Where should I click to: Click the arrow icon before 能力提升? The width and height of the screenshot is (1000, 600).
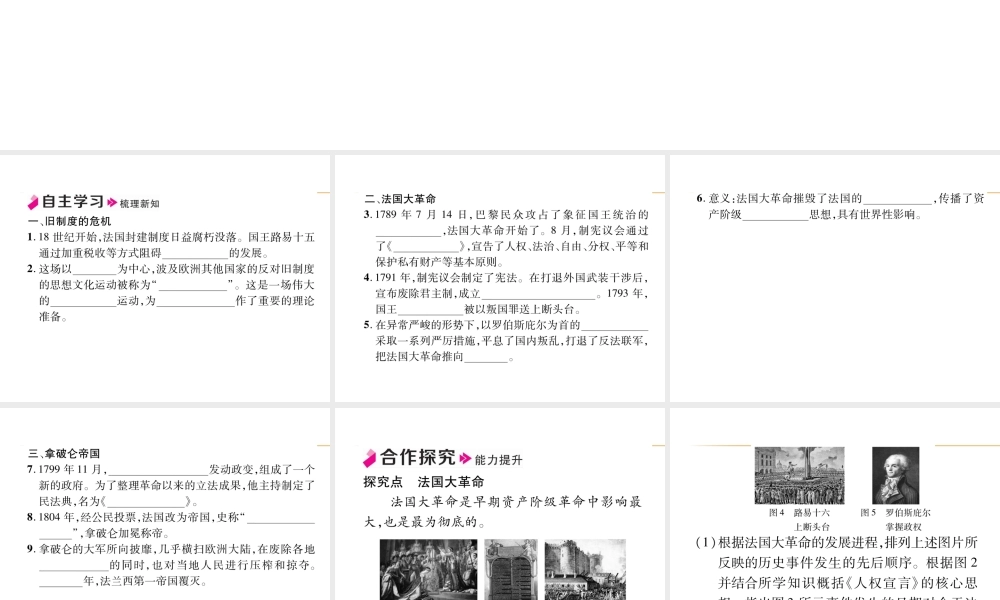click(x=464, y=459)
